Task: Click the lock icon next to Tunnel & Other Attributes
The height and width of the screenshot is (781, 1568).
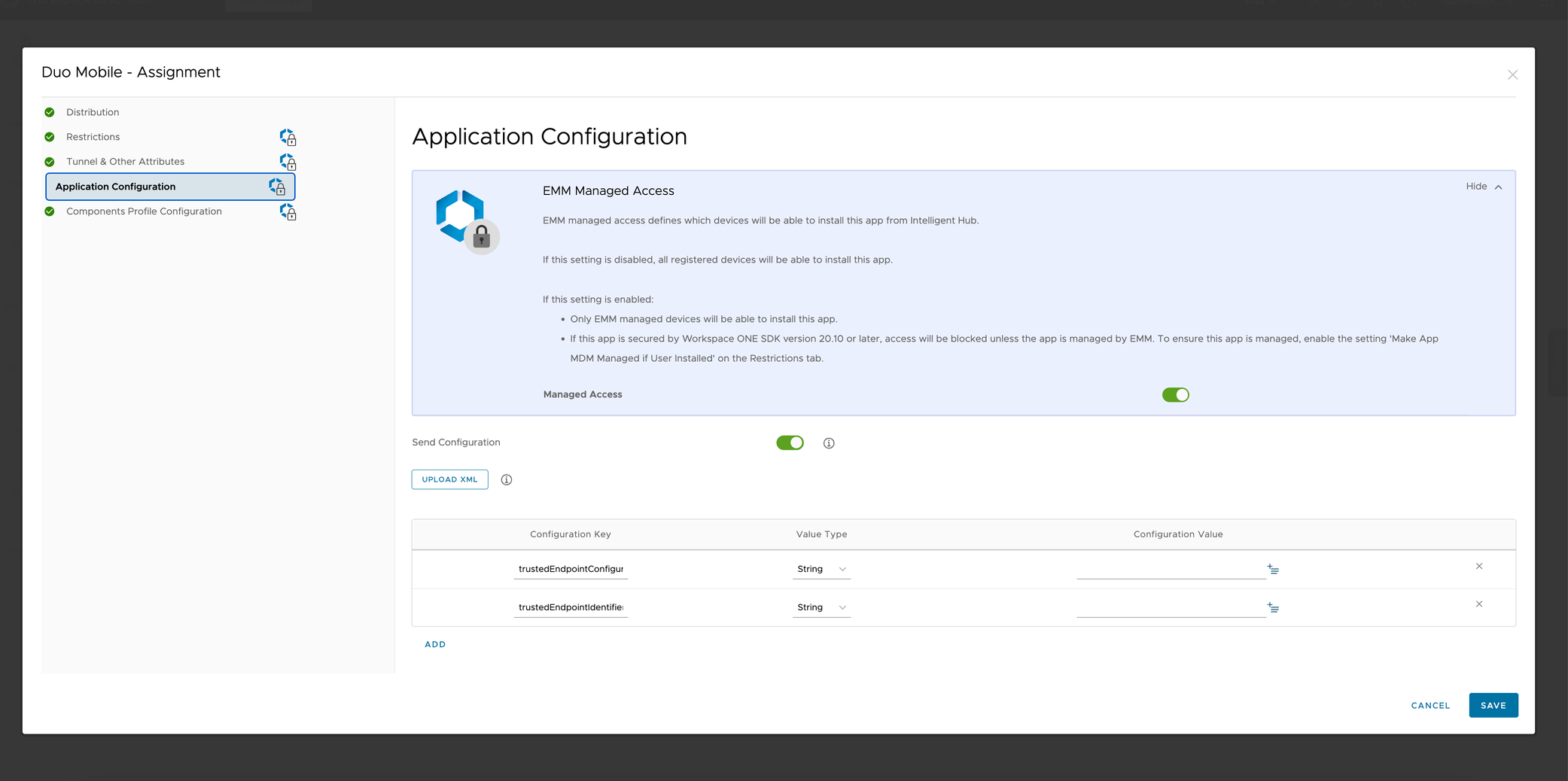Action: tap(288, 162)
